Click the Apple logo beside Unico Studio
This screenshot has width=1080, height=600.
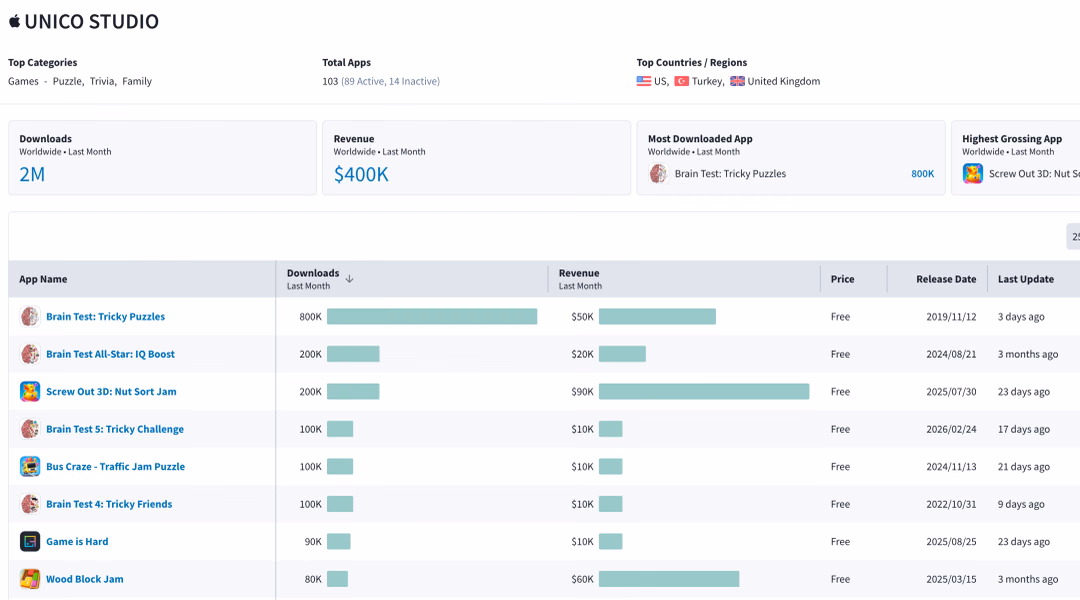point(14,21)
